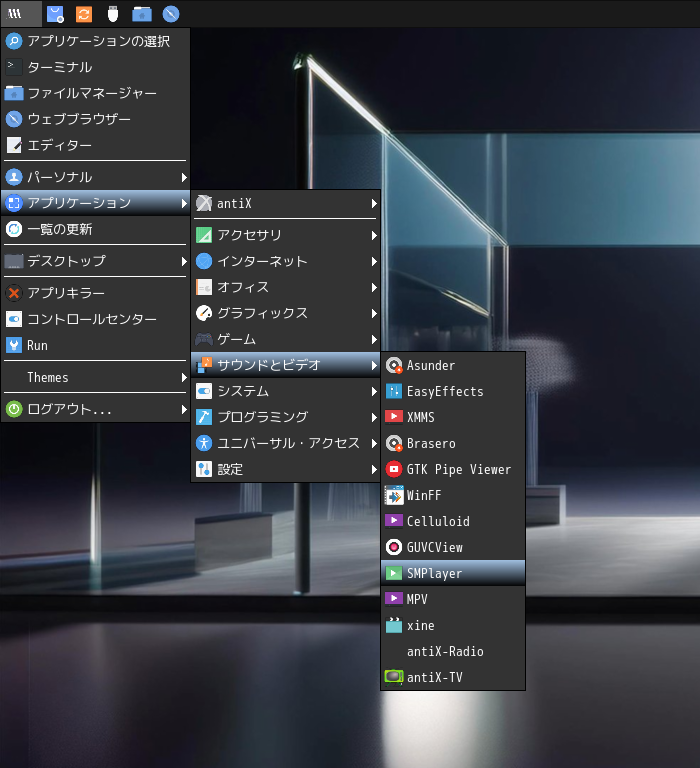
Task: Click the antiX-TV icon
Action: coord(394,677)
